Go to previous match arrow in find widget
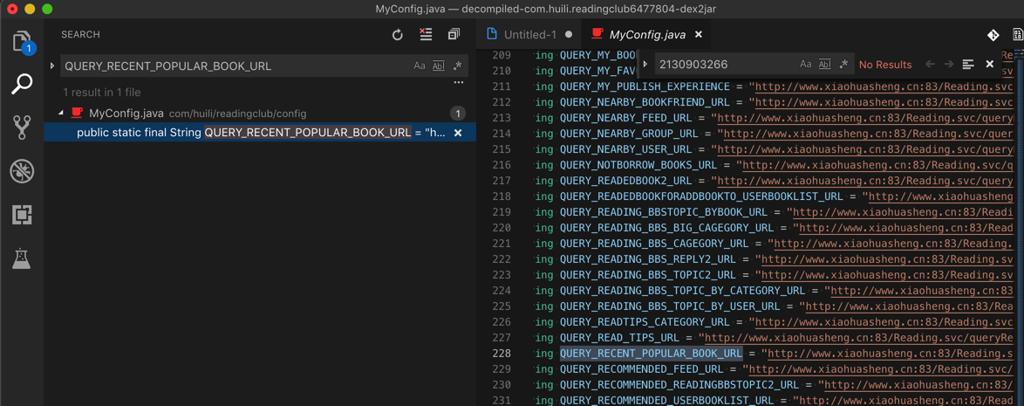1024x406 pixels. pos(930,64)
